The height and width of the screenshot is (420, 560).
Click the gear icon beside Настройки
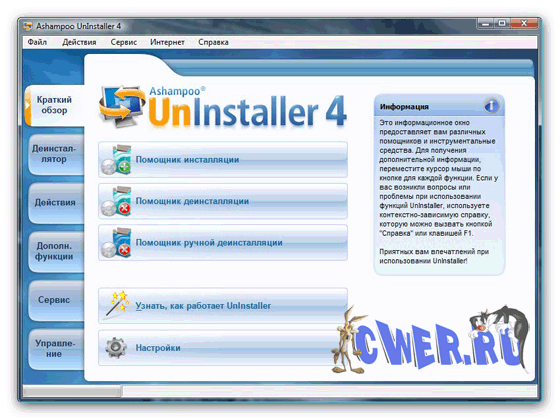click(116, 347)
